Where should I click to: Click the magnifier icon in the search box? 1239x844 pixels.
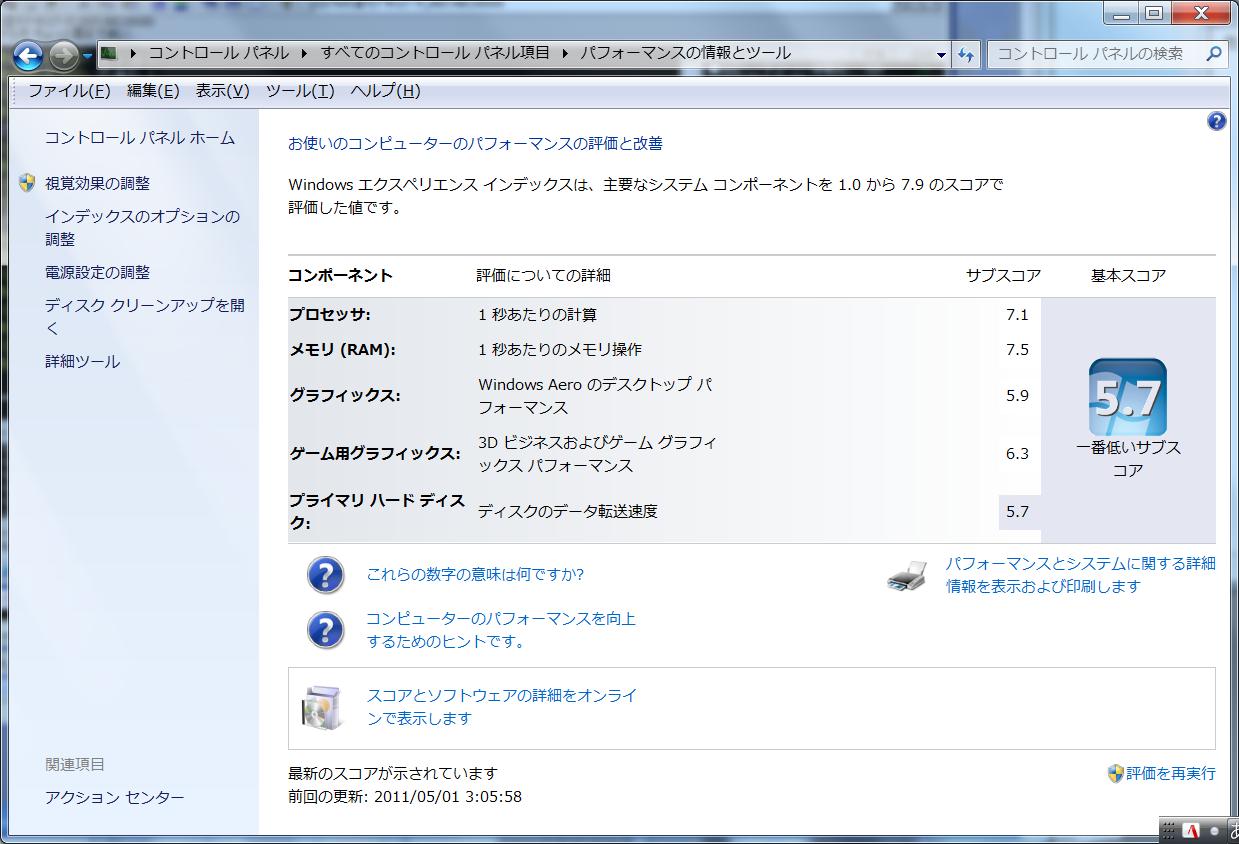click(x=1214, y=54)
